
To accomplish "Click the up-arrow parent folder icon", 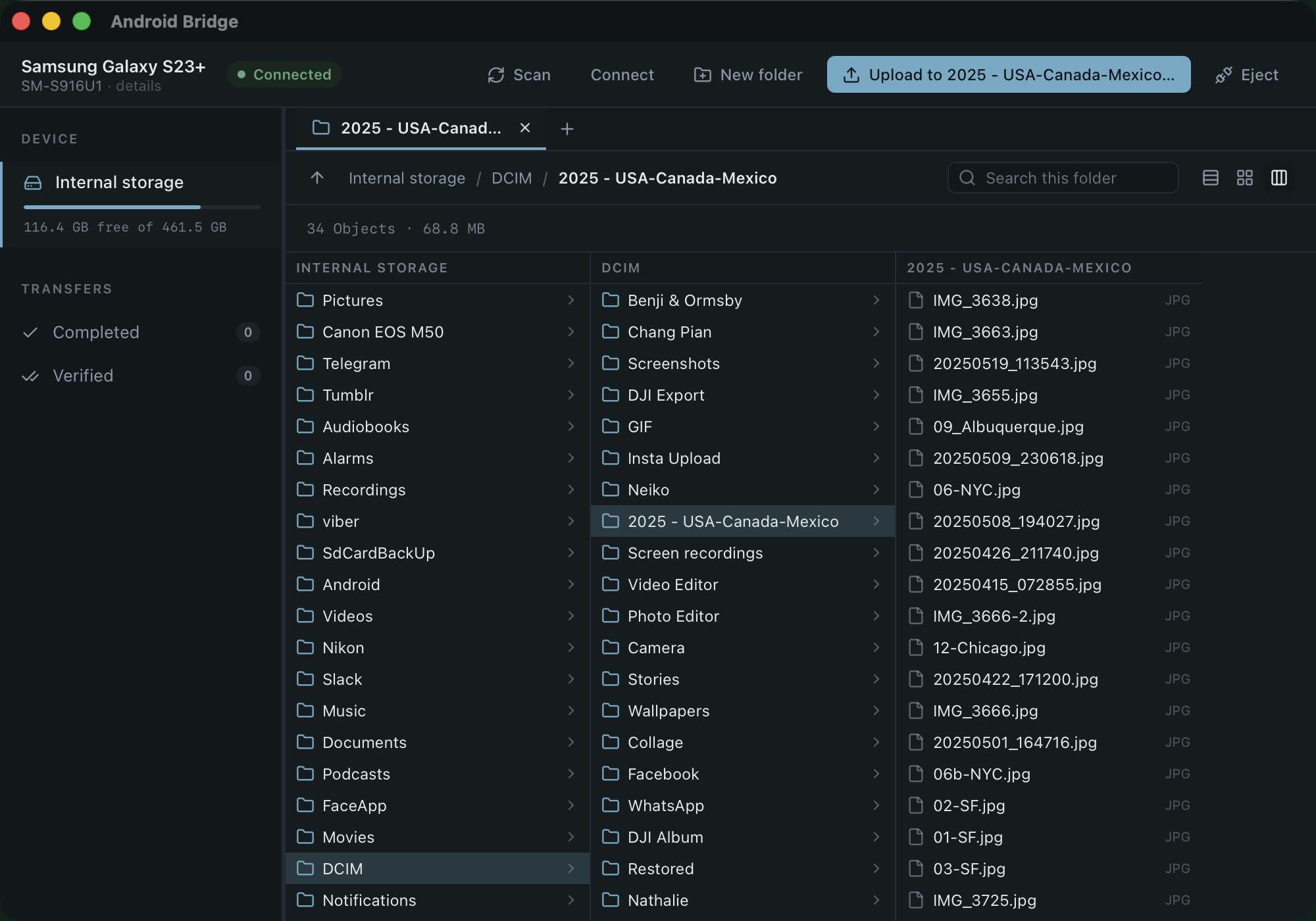I will tap(317, 178).
